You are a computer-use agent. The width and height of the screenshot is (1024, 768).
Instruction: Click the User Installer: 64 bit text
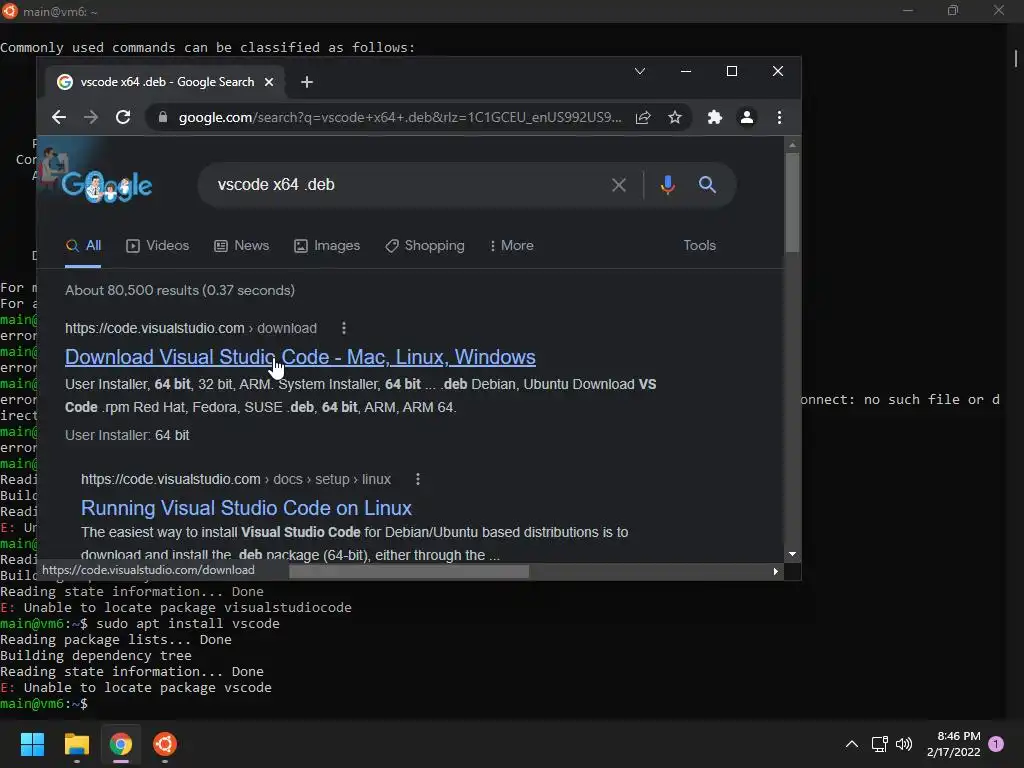pyautogui.click(x=127, y=436)
